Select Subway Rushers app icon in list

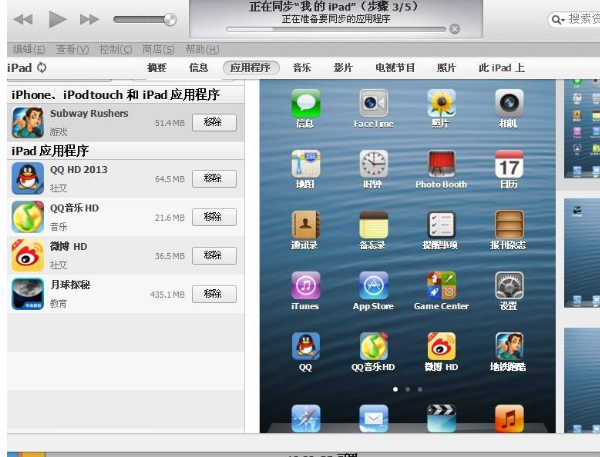[28, 122]
